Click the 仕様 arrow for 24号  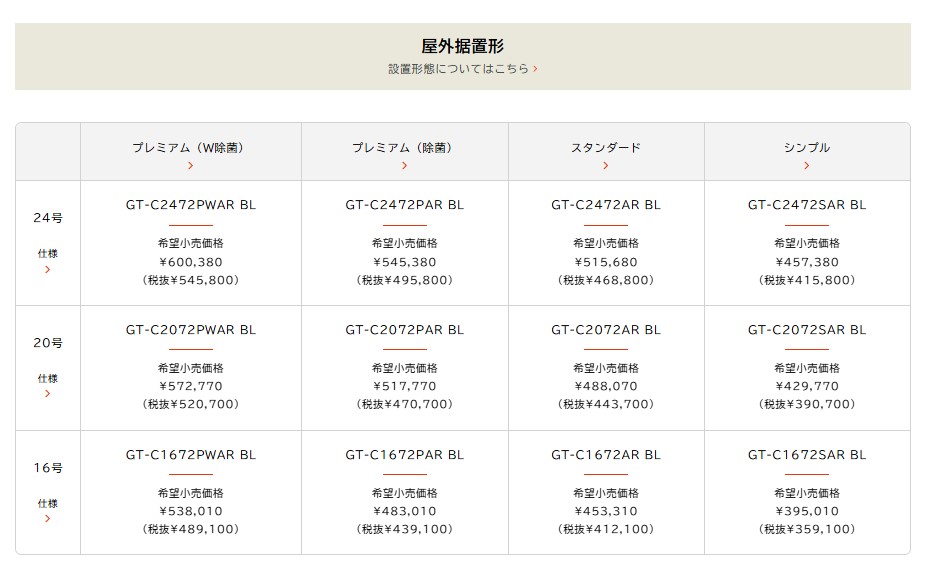[x=48, y=269]
